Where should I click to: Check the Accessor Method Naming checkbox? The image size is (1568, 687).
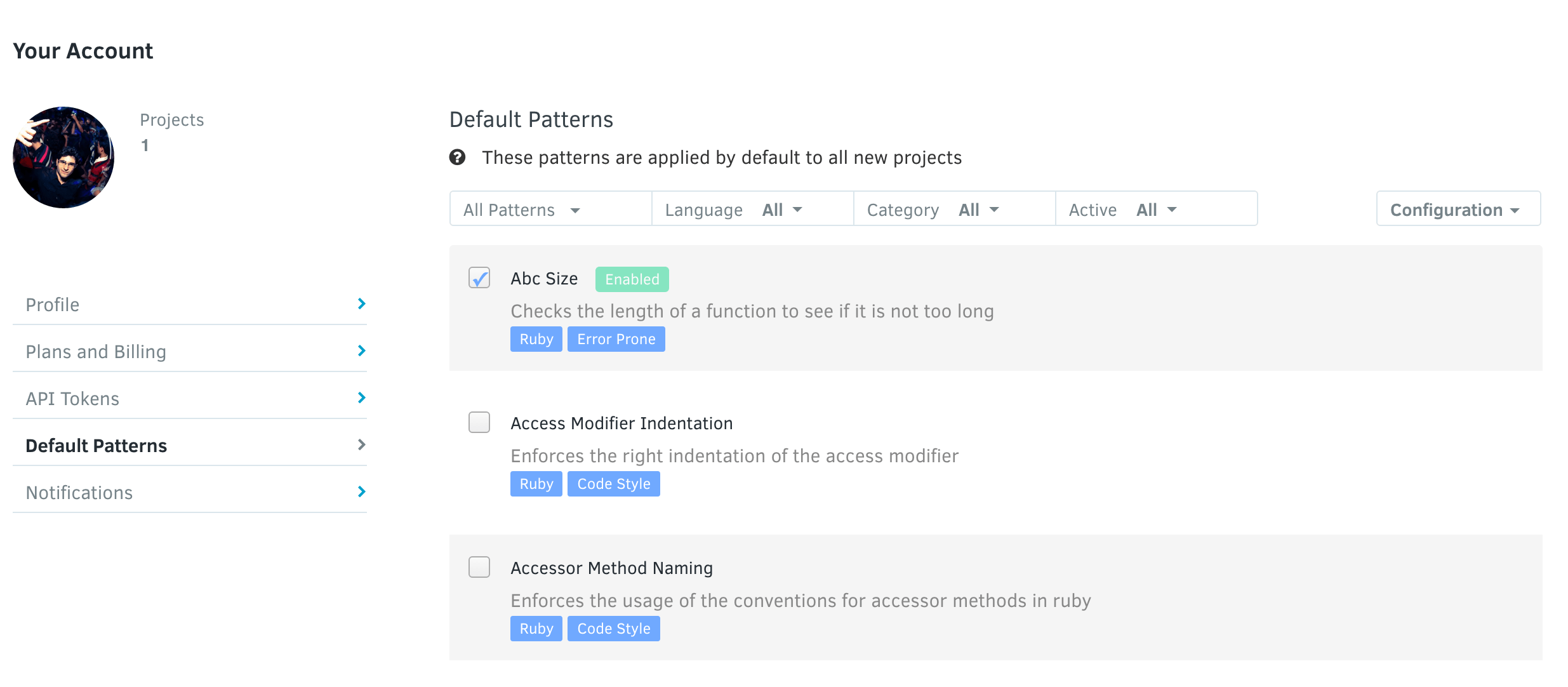tap(479, 567)
